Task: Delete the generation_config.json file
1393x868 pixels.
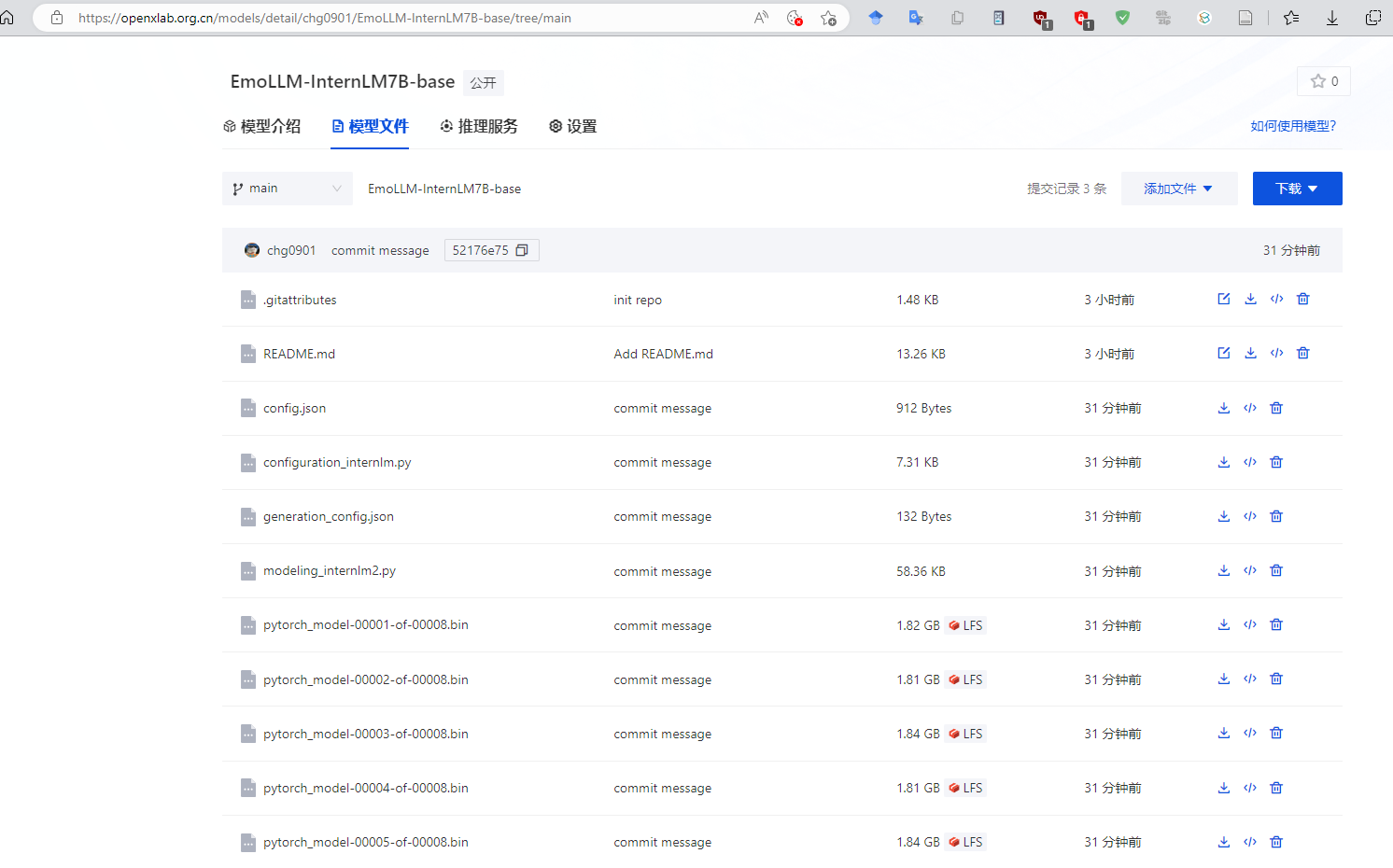Action: pyautogui.click(x=1276, y=516)
